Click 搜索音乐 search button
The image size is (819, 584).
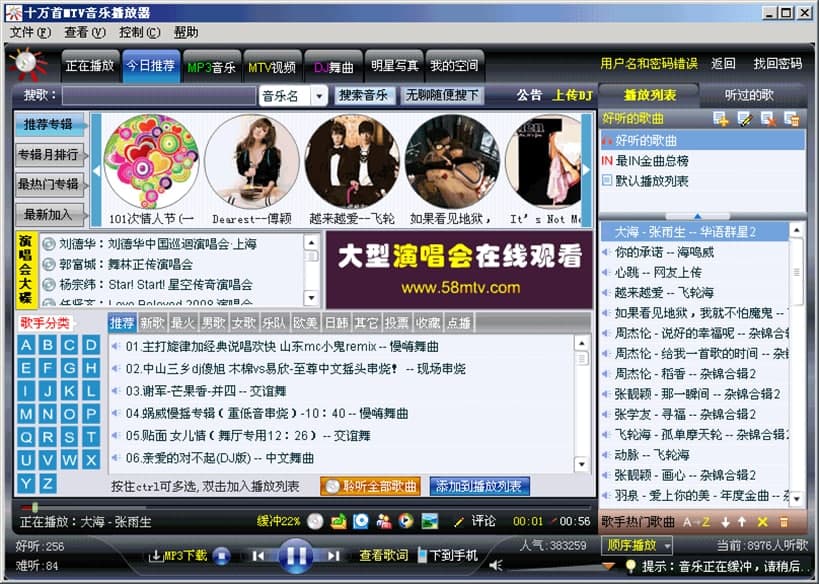pyautogui.click(x=364, y=95)
